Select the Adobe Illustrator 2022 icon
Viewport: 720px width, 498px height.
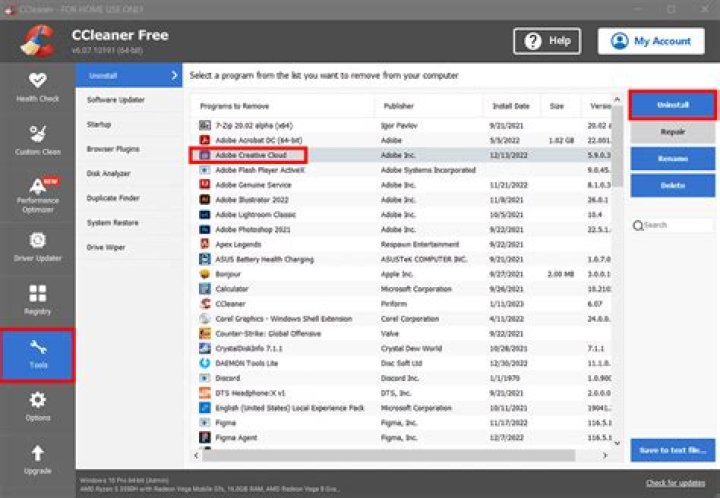point(205,200)
